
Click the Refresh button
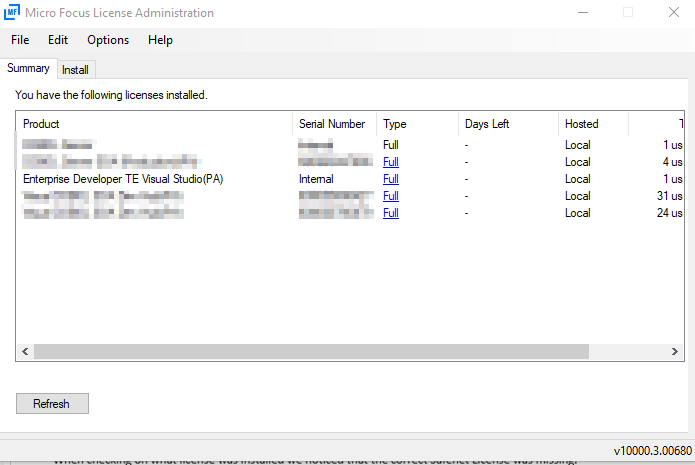(52, 403)
